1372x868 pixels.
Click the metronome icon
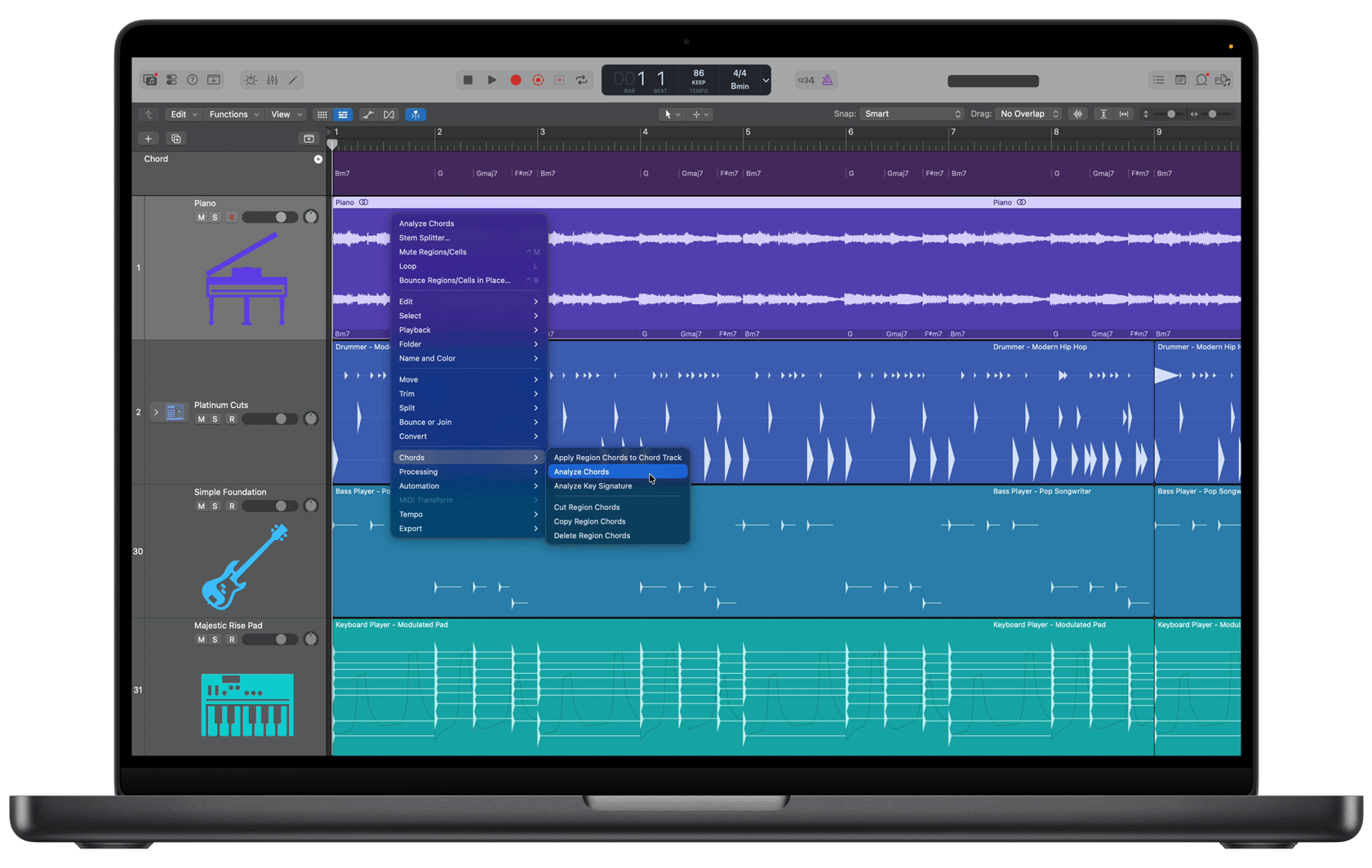(x=827, y=80)
